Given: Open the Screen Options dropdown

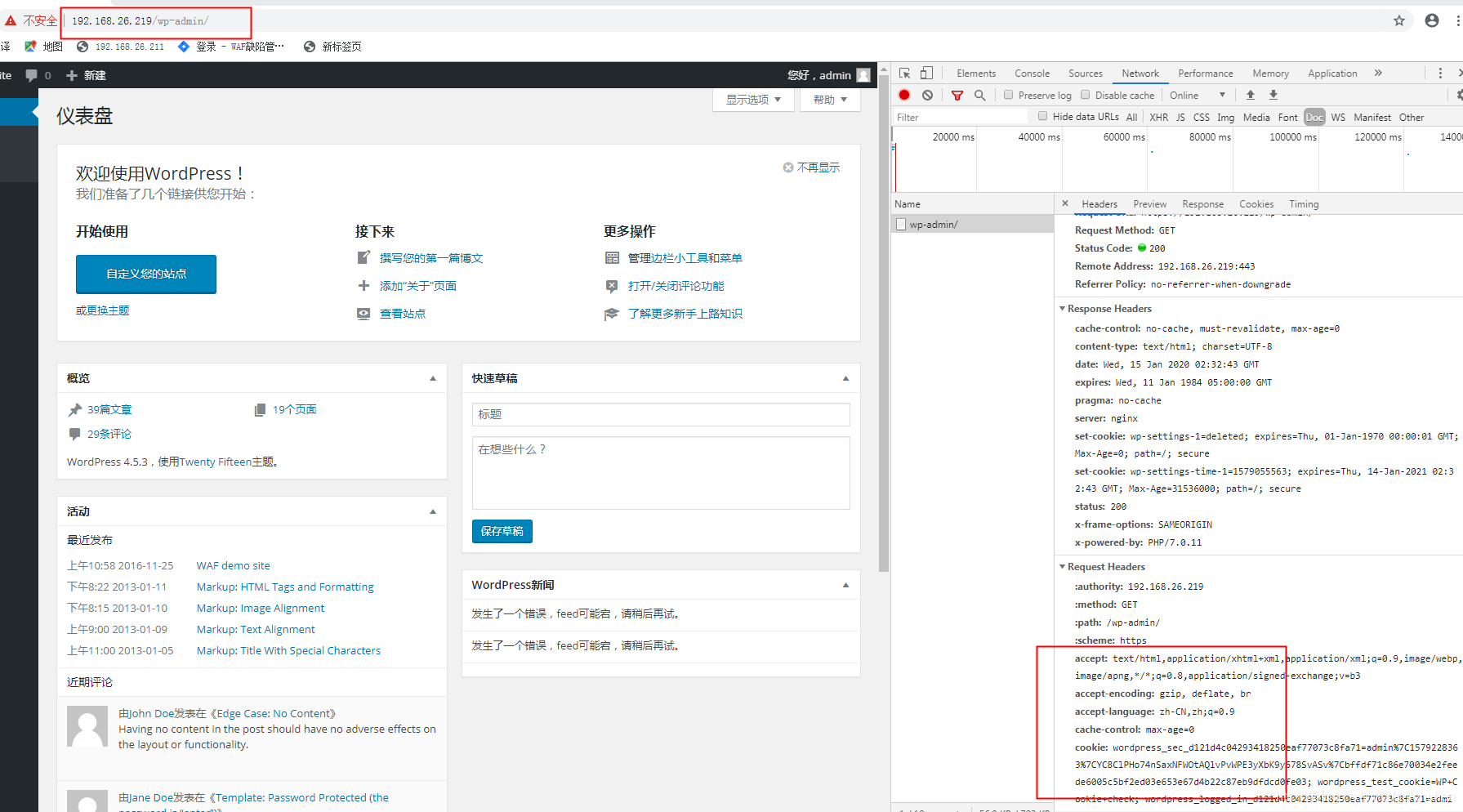Looking at the screenshot, I should 753,100.
